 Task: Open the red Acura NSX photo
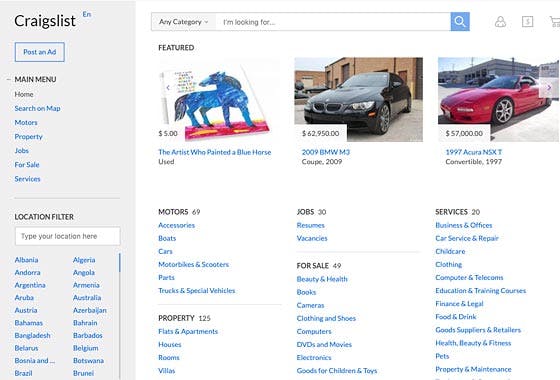[x=498, y=100]
